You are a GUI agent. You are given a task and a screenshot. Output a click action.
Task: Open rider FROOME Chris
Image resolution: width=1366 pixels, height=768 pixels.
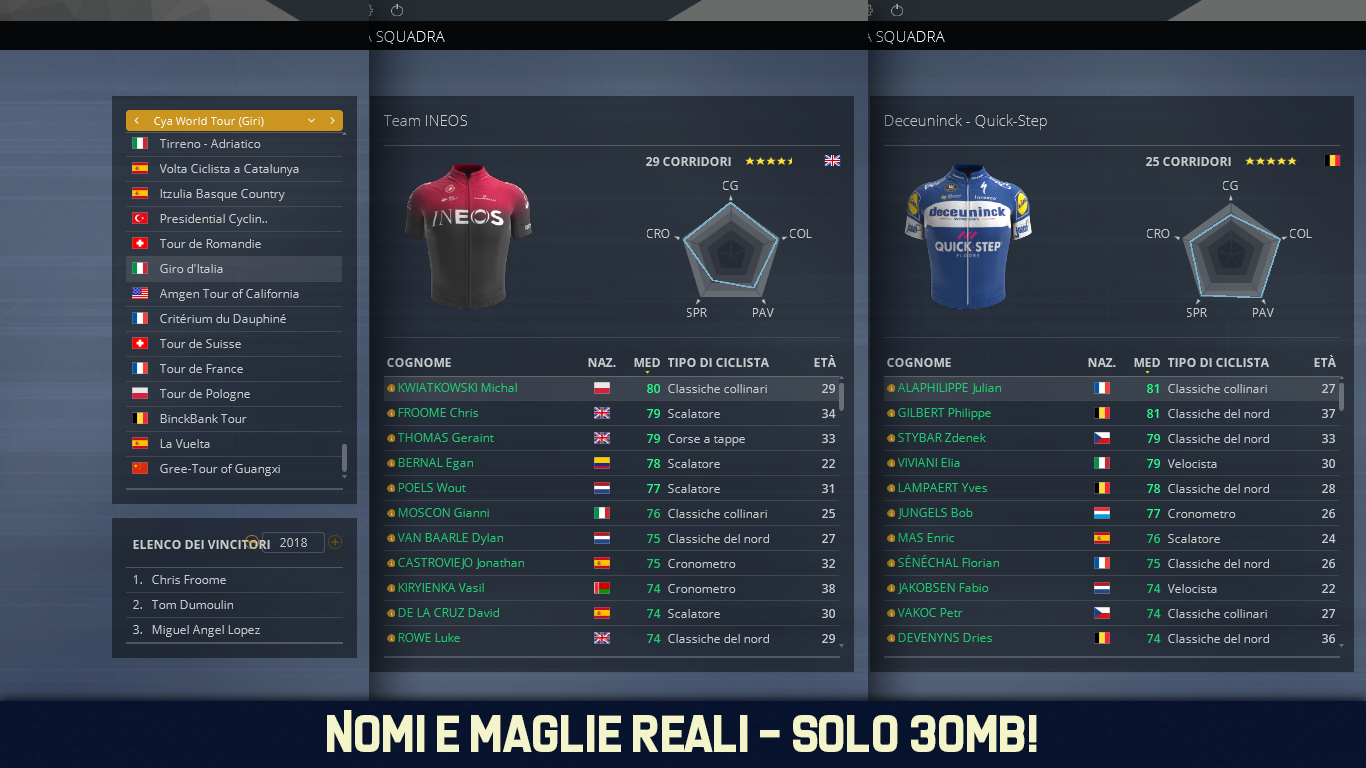click(x=438, y=413)
